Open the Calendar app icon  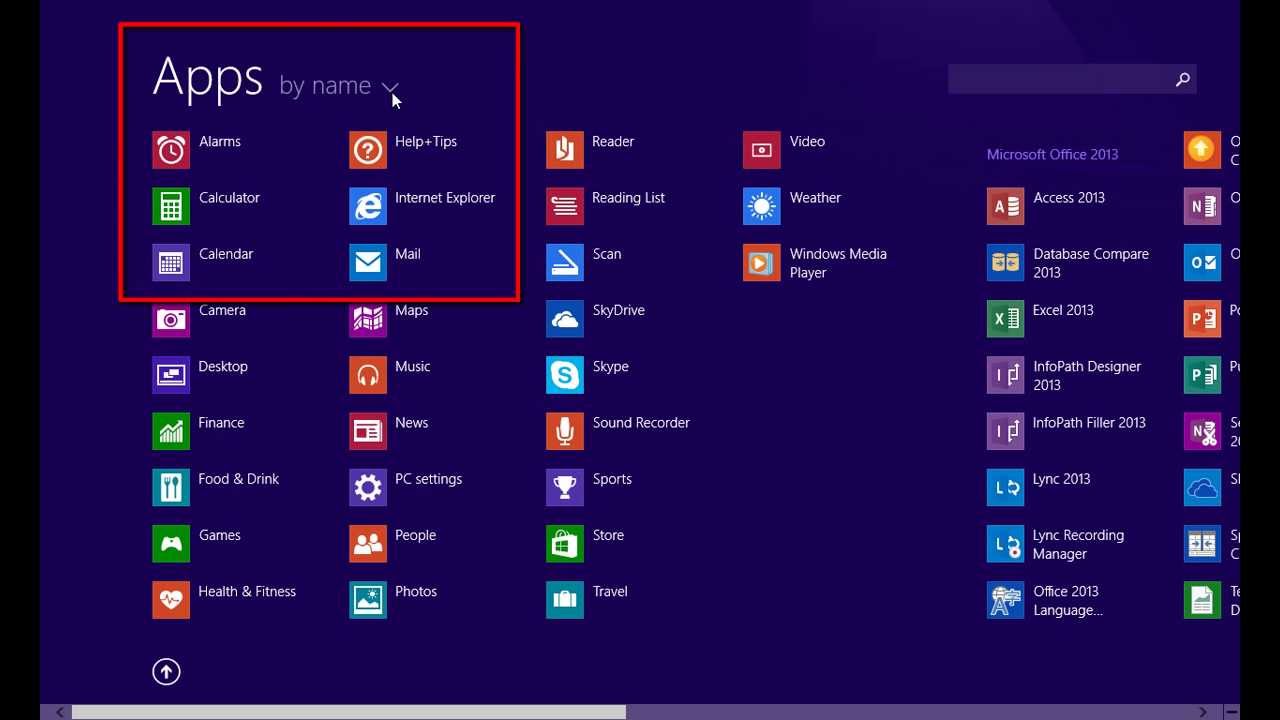point(171,263)
